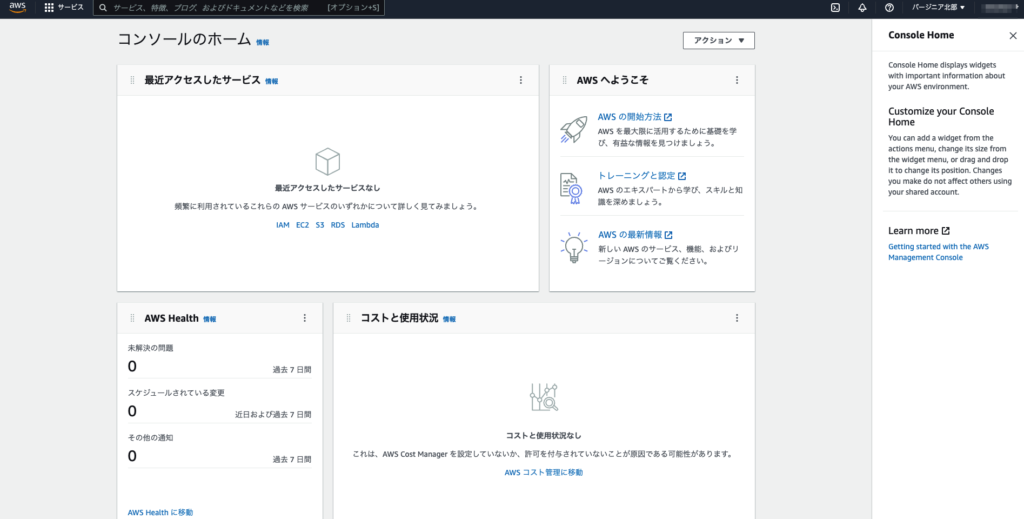Open the notifications bell
This screenshot has width=1024, height=519.
pos(862,7)
